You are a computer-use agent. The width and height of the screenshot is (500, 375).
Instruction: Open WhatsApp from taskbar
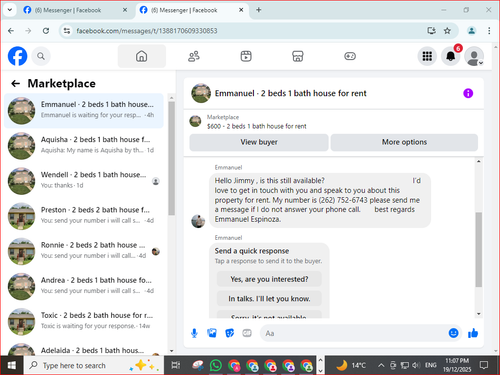tap(216, 365)
